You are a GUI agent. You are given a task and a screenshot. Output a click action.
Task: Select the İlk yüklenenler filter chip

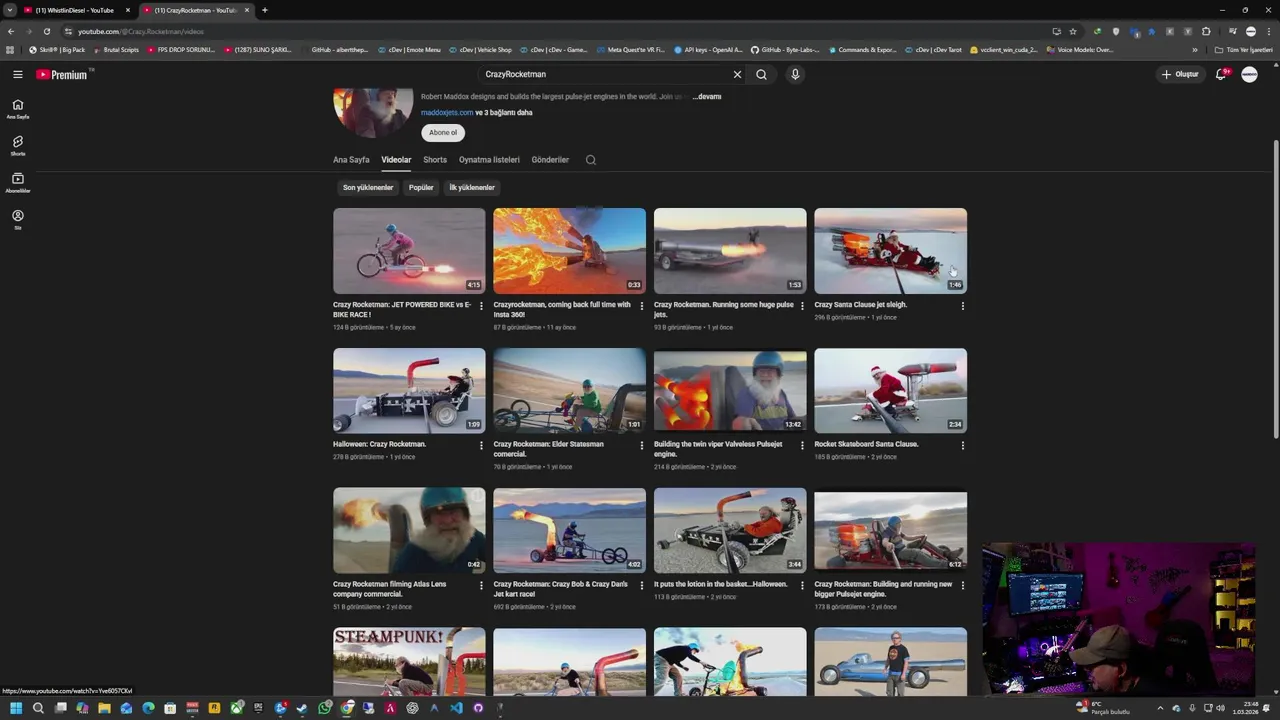pyautogui.click(x=472, y=187)
